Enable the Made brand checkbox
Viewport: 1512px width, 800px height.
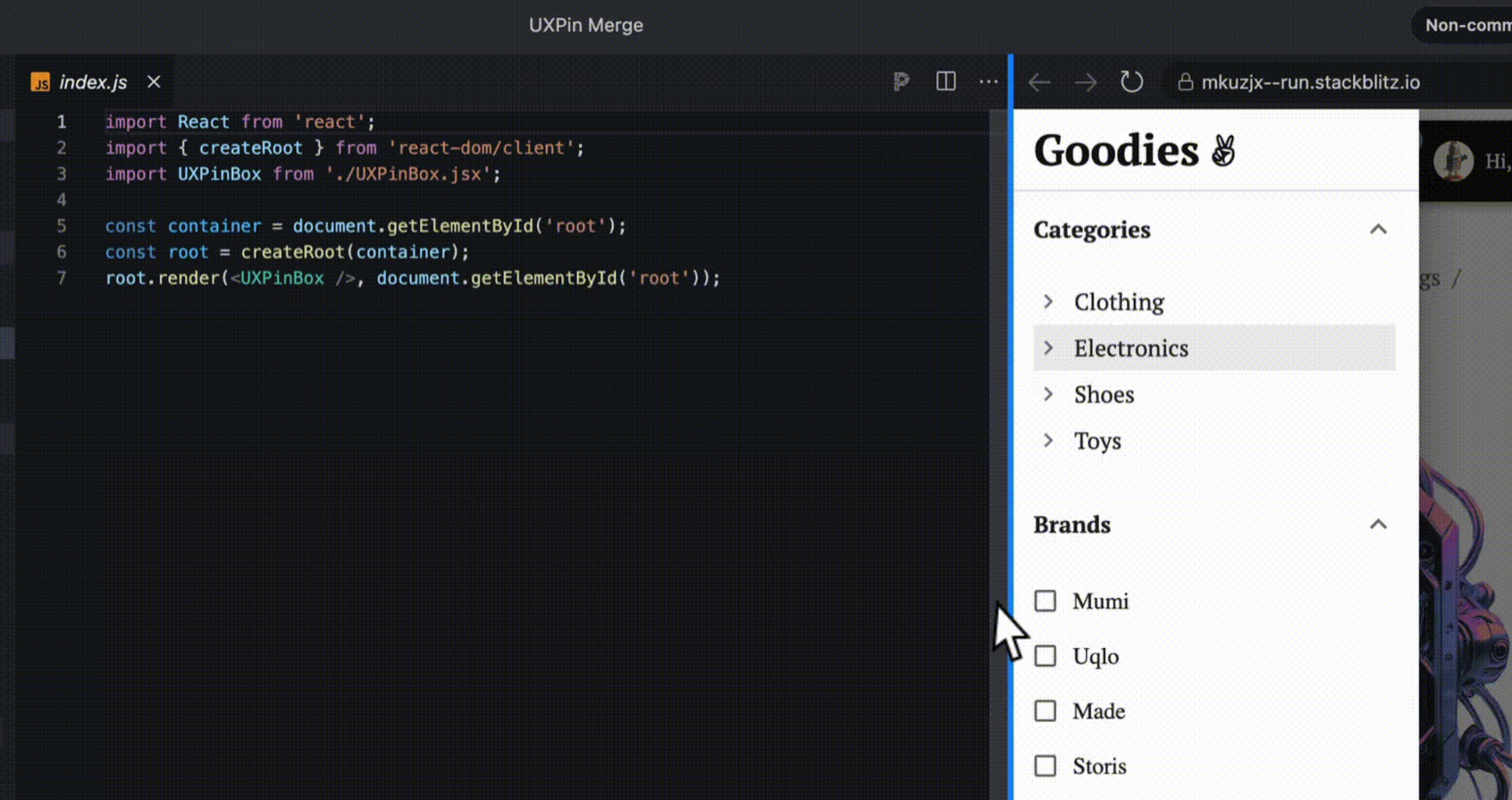click(x=1045, y=711)
